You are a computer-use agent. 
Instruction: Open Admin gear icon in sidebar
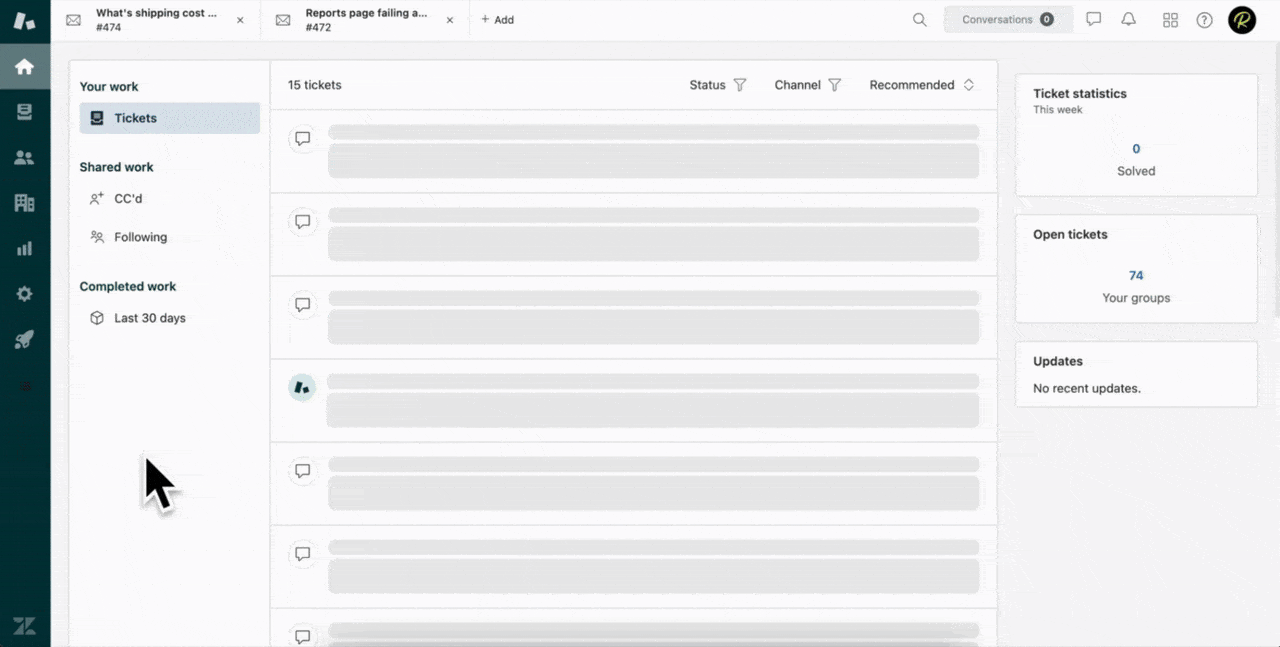25,294
